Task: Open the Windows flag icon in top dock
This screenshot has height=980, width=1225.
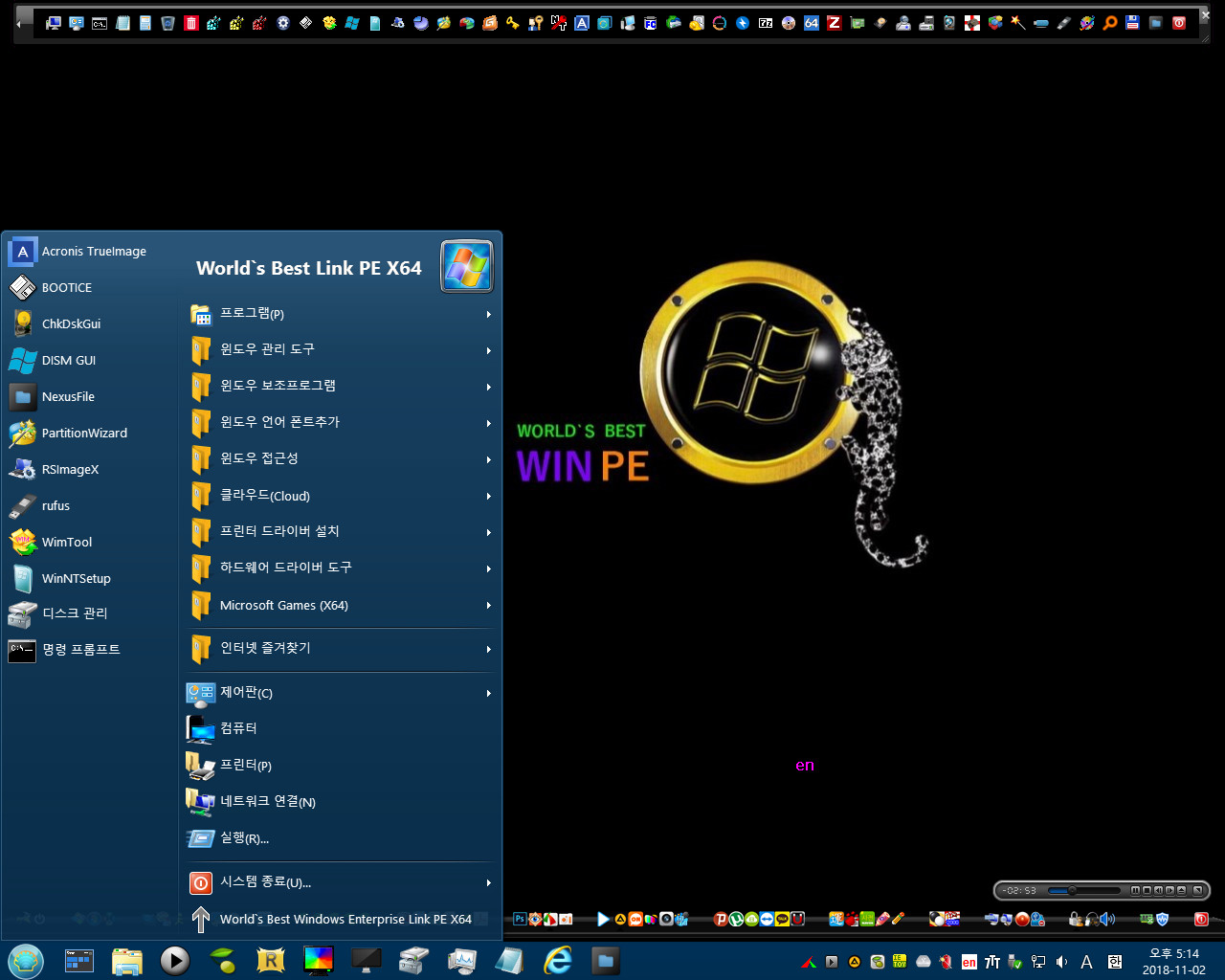Action: [352, 23]
